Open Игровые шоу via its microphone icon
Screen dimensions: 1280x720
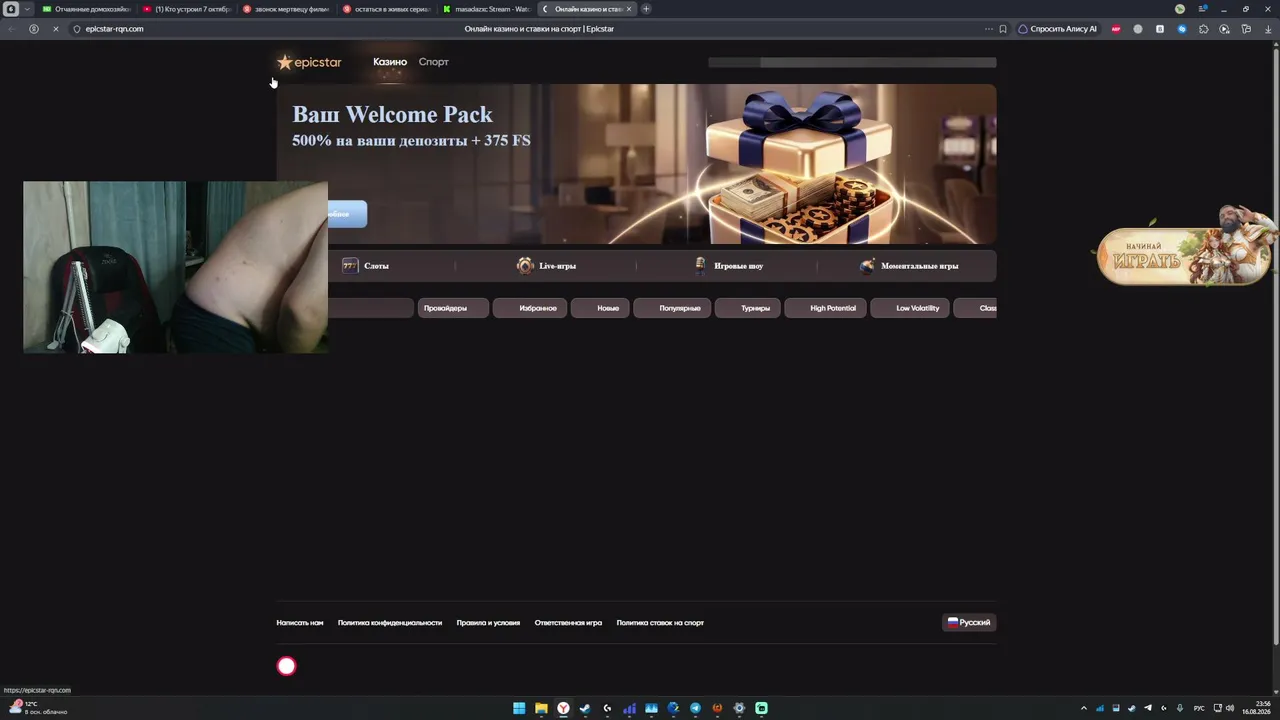tap(700, 266)
